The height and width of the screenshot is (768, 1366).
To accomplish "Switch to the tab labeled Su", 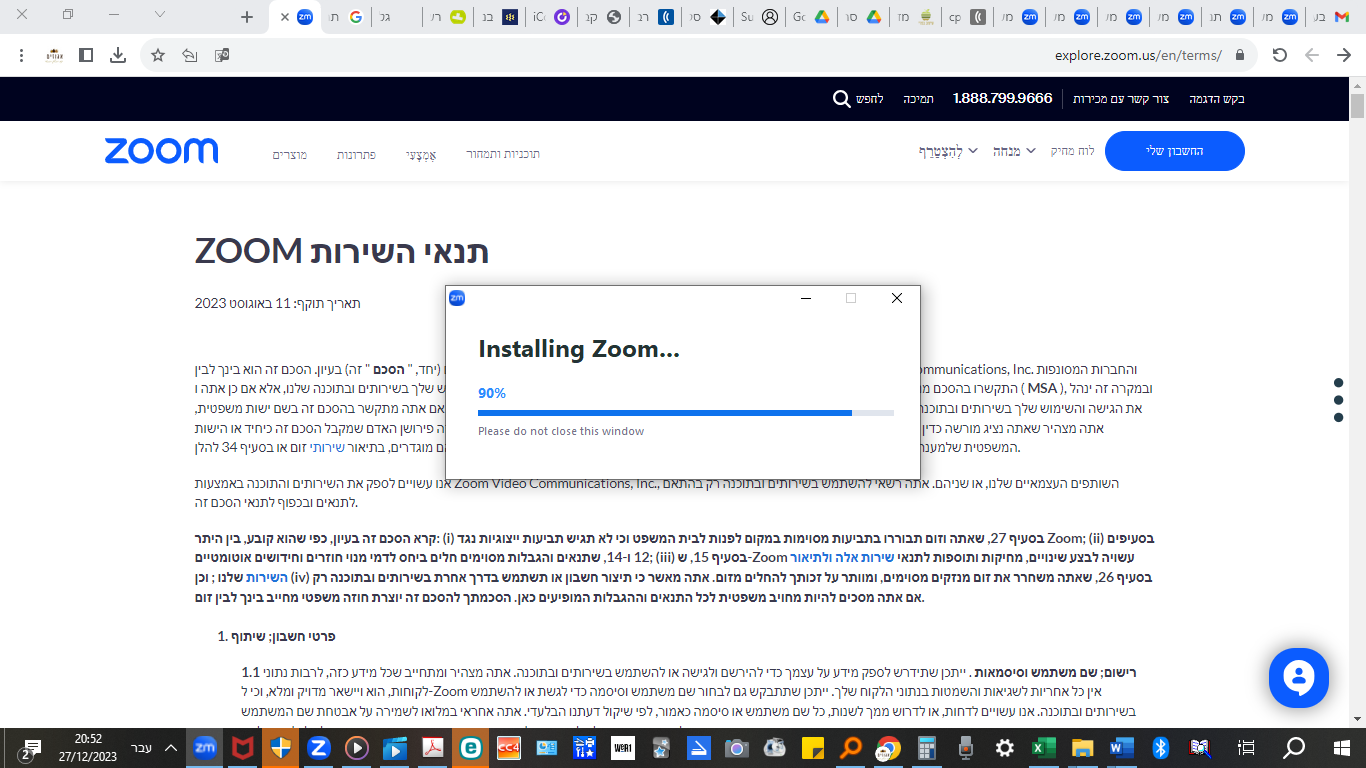I will tap(758, 17).
